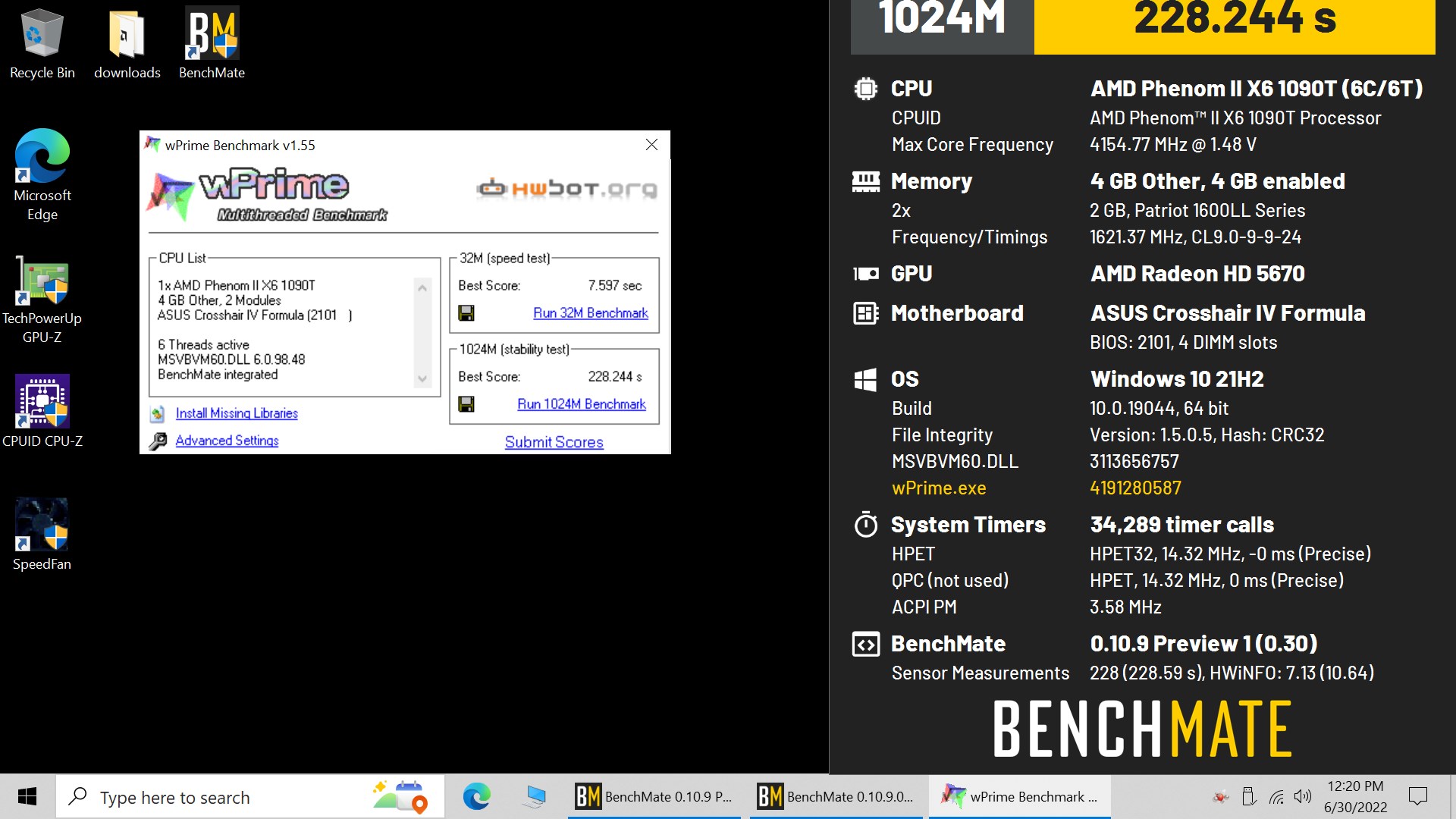Click the save icon under 1024M stability test

[466, 404]
